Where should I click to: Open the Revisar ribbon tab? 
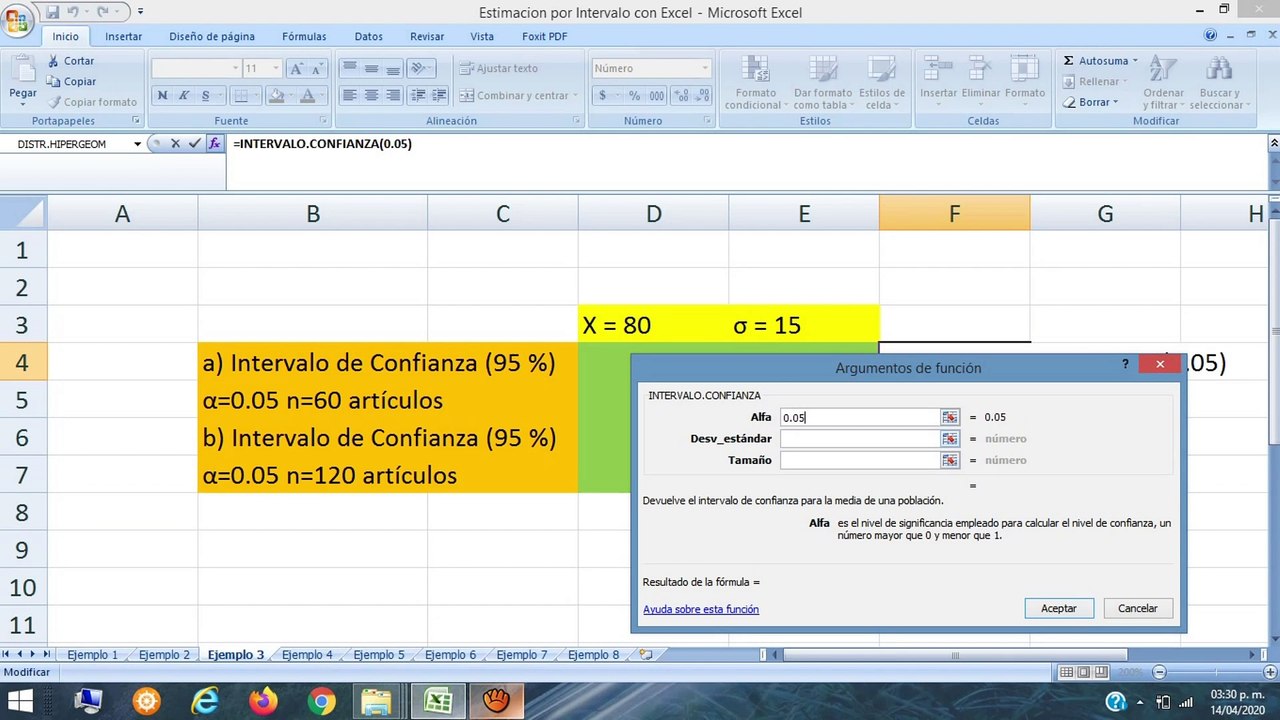(427, 36)
